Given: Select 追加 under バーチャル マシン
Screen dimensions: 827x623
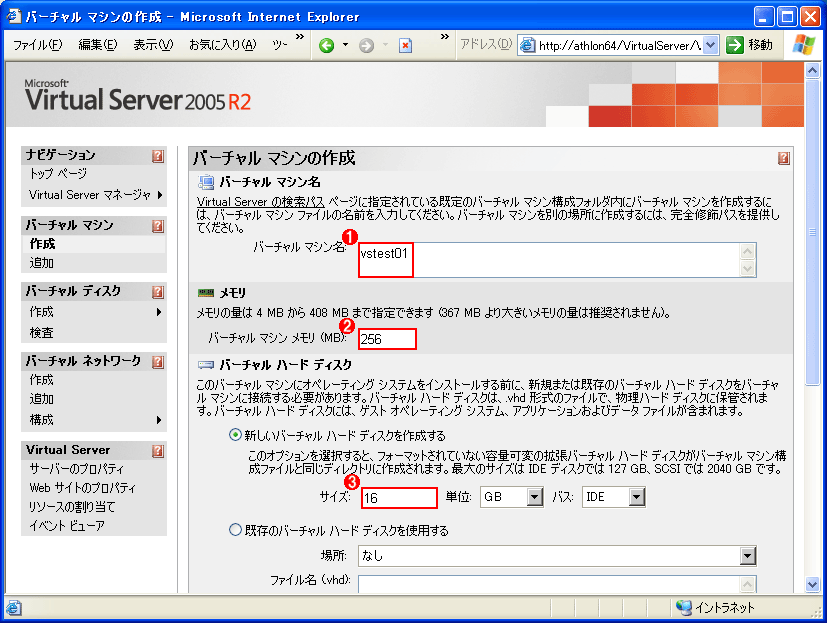Looking at the screenshot, I should pyautogui.click(x=42, y=263).
